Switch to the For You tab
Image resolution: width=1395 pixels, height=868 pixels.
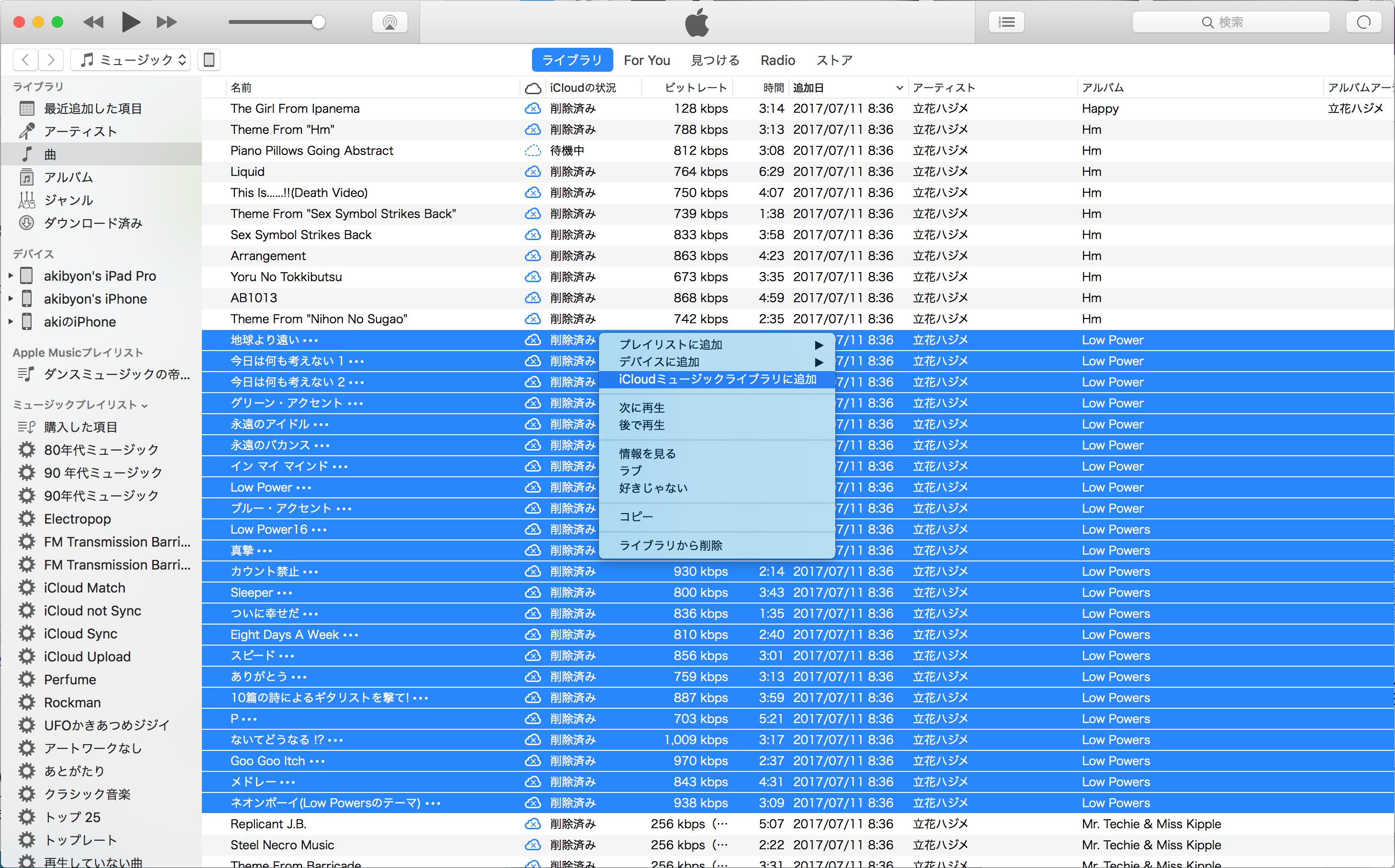point(647,60)
